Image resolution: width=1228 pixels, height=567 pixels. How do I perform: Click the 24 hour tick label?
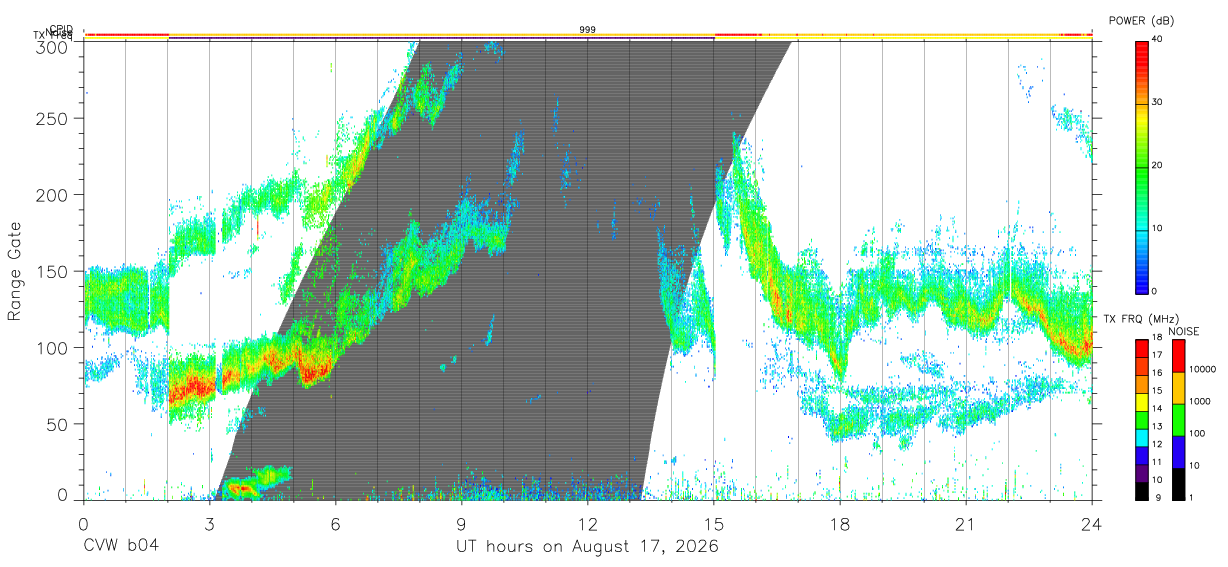[1092, 524]
